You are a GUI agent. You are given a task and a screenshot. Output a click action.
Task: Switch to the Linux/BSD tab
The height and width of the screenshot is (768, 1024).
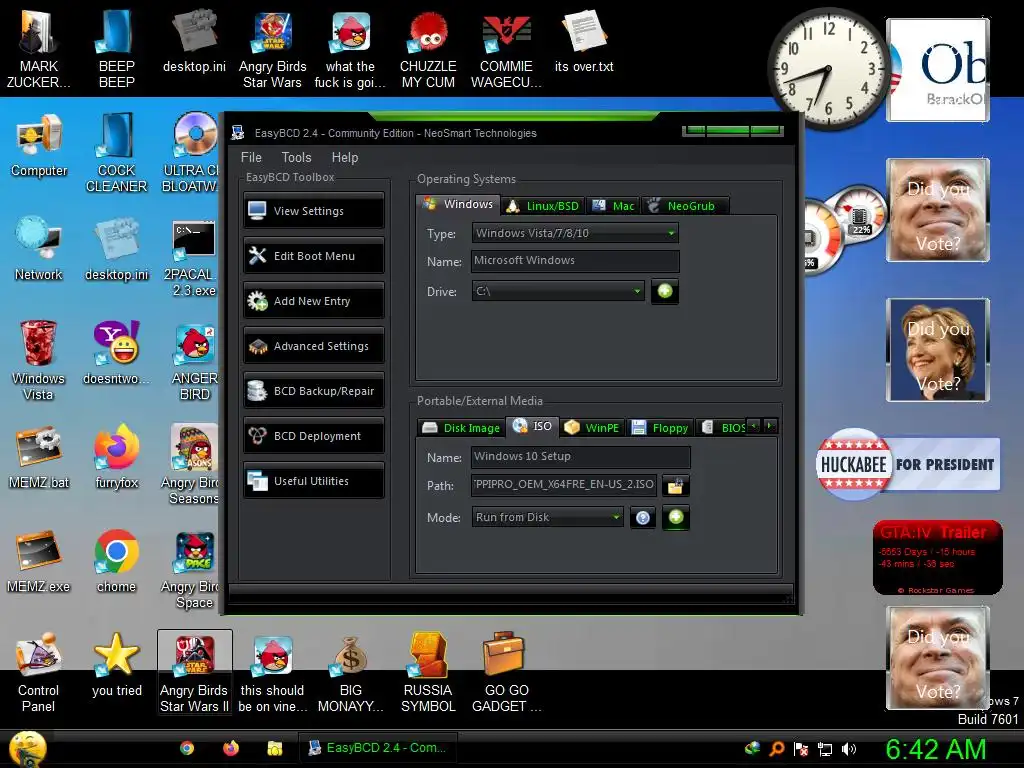(543, 206)
